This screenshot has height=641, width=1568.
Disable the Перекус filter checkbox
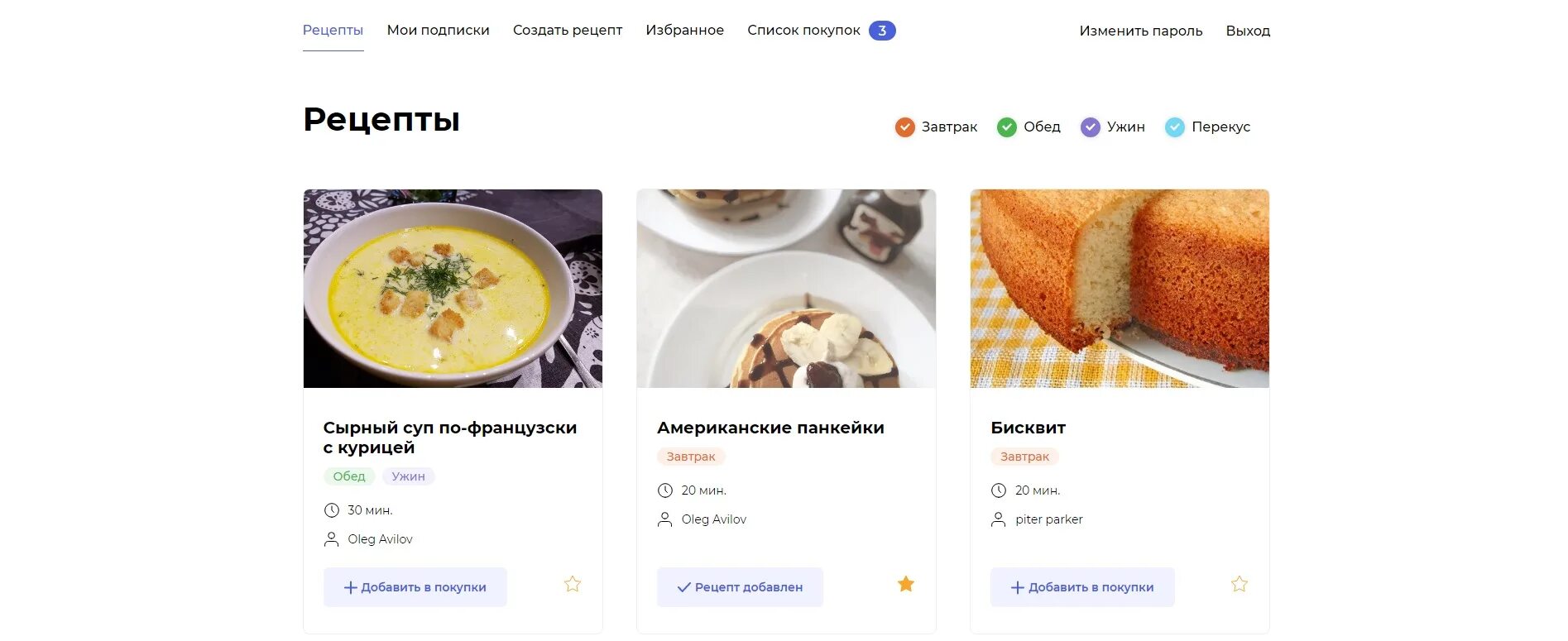1175,127
